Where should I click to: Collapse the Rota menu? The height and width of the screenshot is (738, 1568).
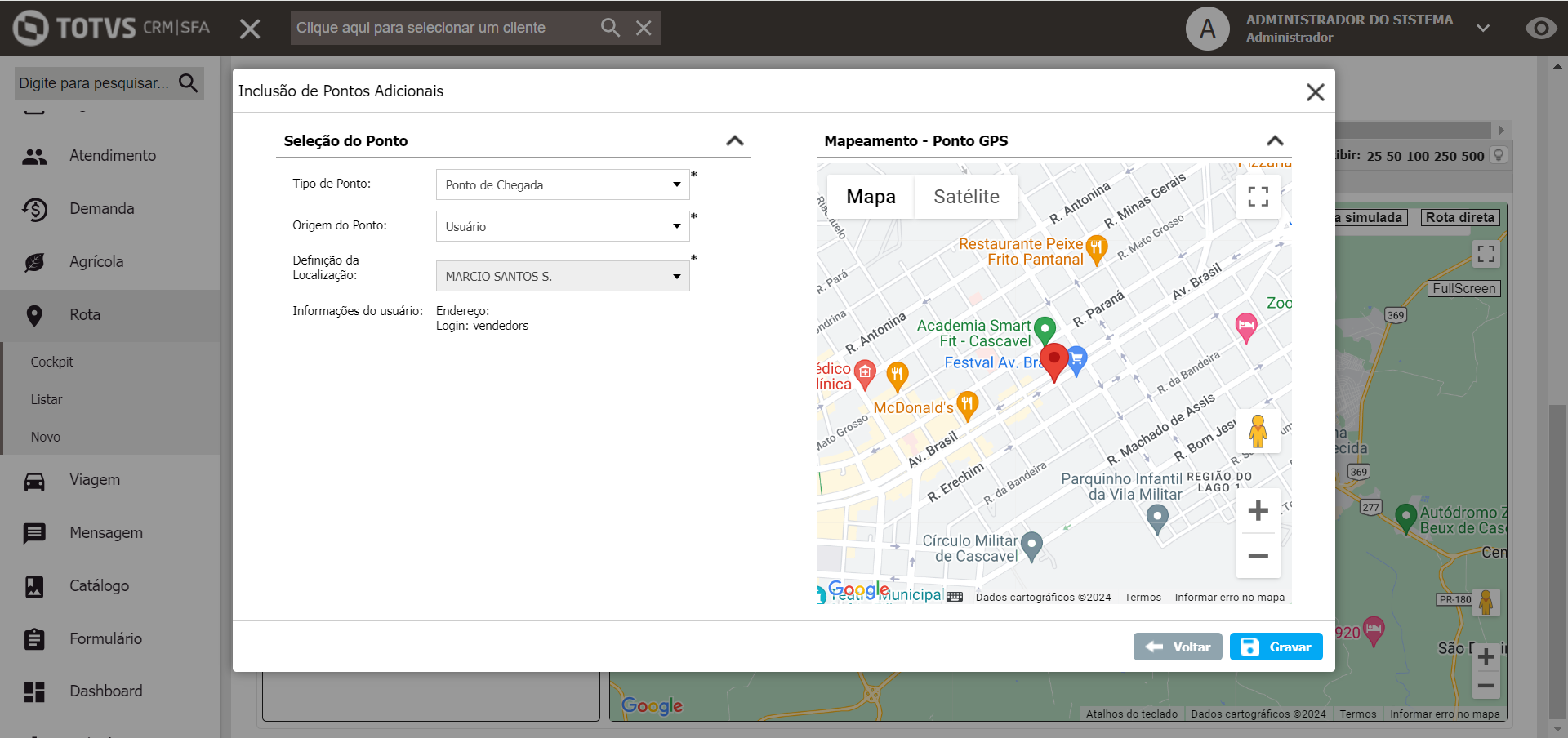pyautogui.click(x=110, y=315)
